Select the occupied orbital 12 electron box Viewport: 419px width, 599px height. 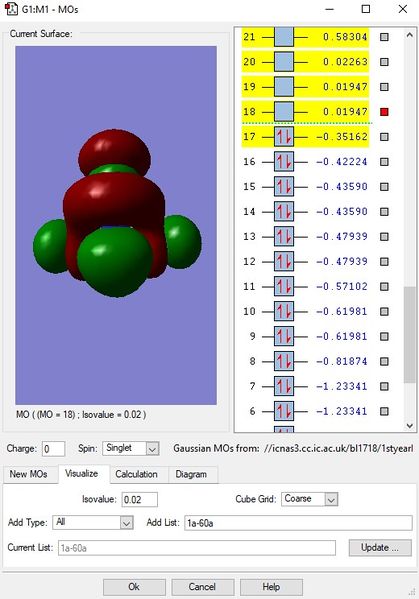coord(284,261)
